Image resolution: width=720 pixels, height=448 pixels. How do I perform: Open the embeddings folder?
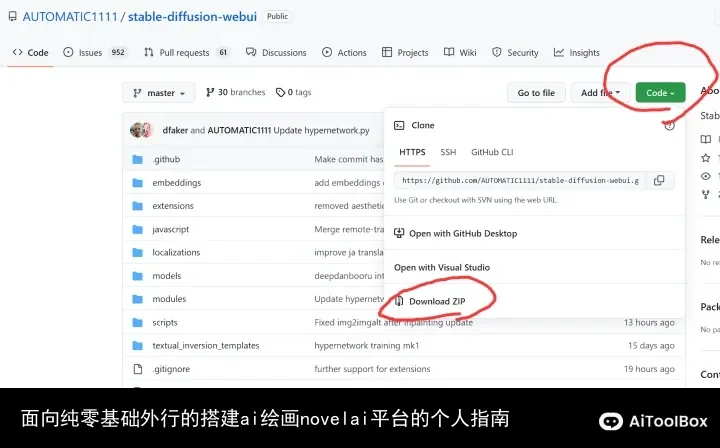pyautogui.click(x=177, y=183)
